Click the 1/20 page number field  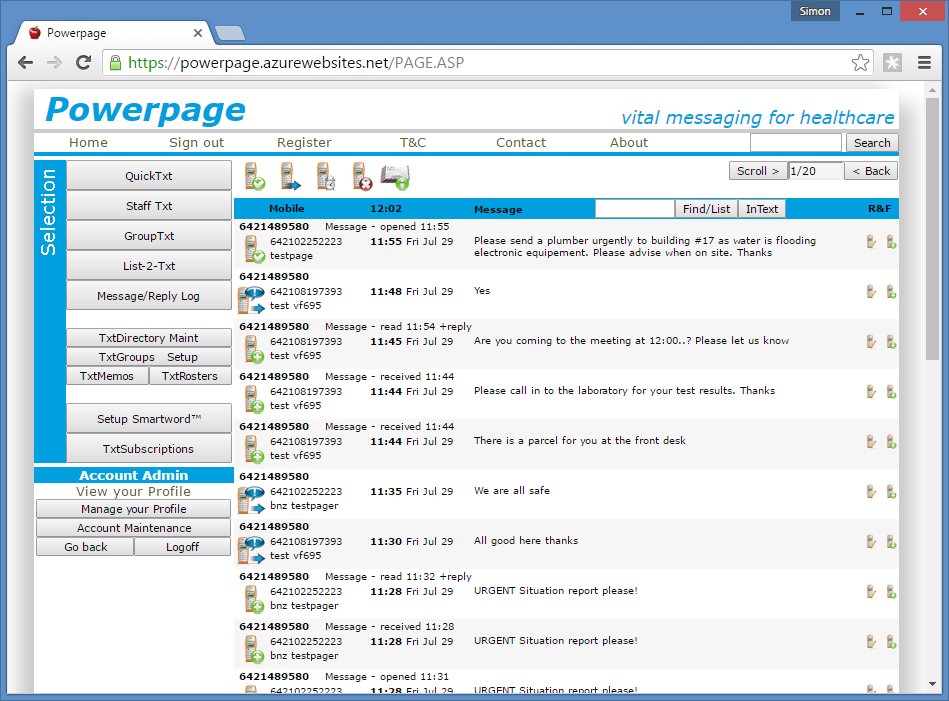coord(815,171)
